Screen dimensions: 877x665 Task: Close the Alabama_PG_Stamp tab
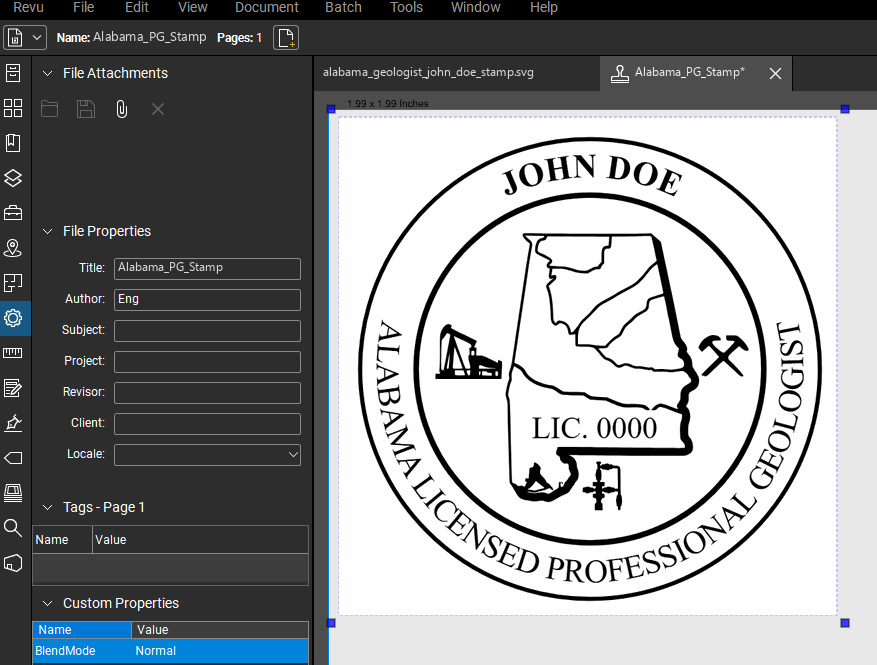(775, 73)
